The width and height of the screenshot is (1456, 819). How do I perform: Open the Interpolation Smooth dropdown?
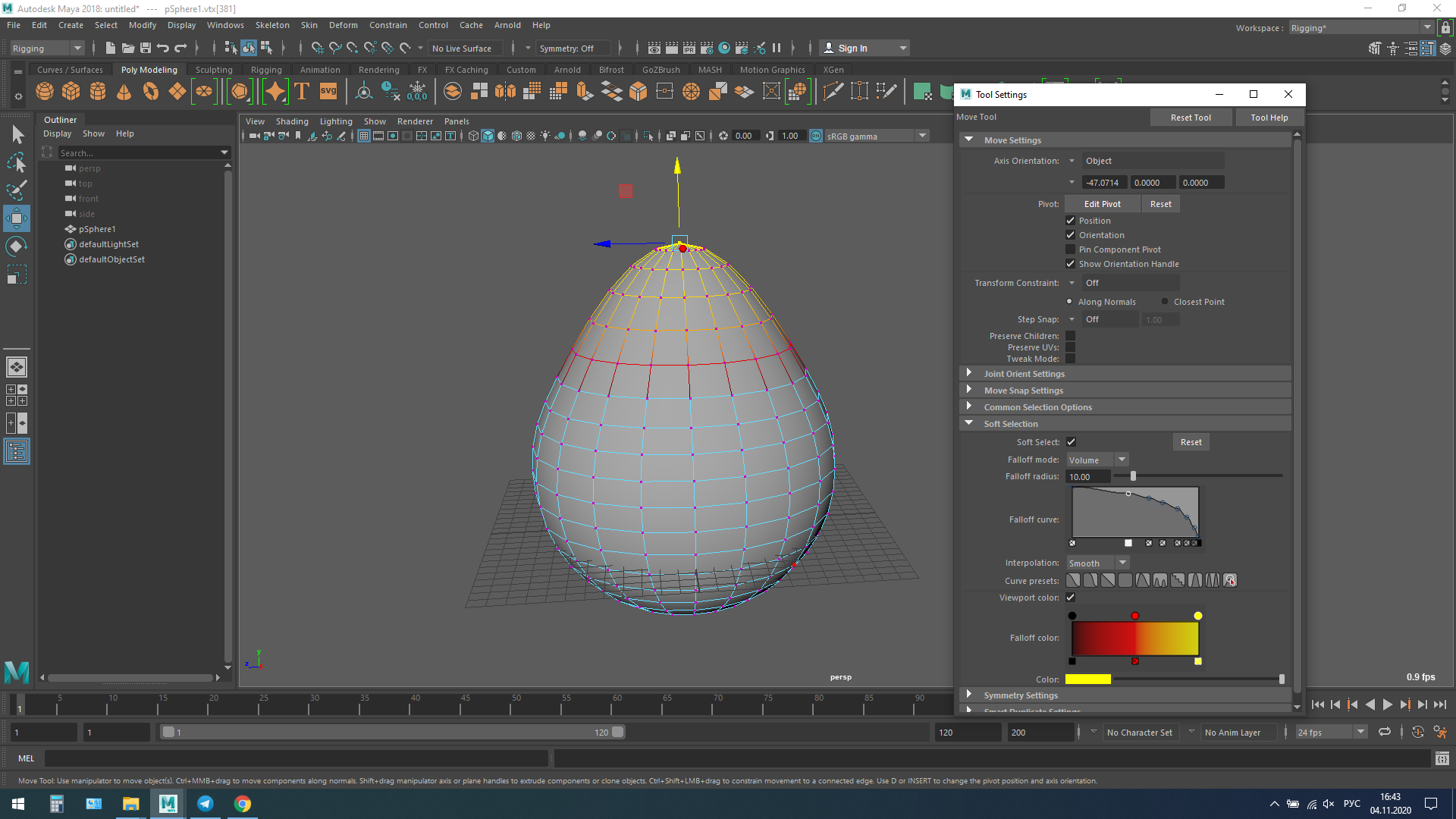click(x=1097, y=563)
